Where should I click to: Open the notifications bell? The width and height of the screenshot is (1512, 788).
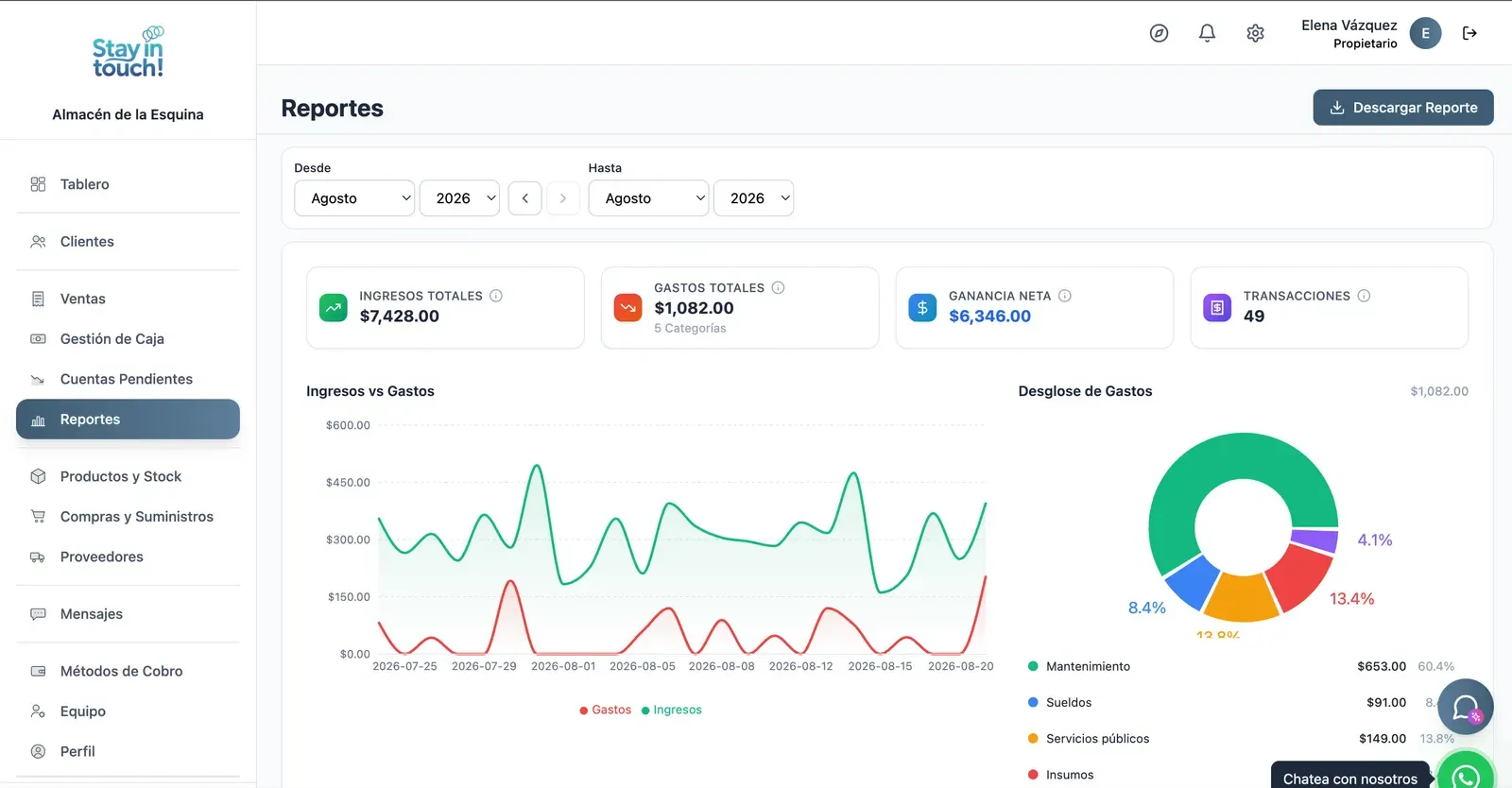click(x=1207, y=33)
